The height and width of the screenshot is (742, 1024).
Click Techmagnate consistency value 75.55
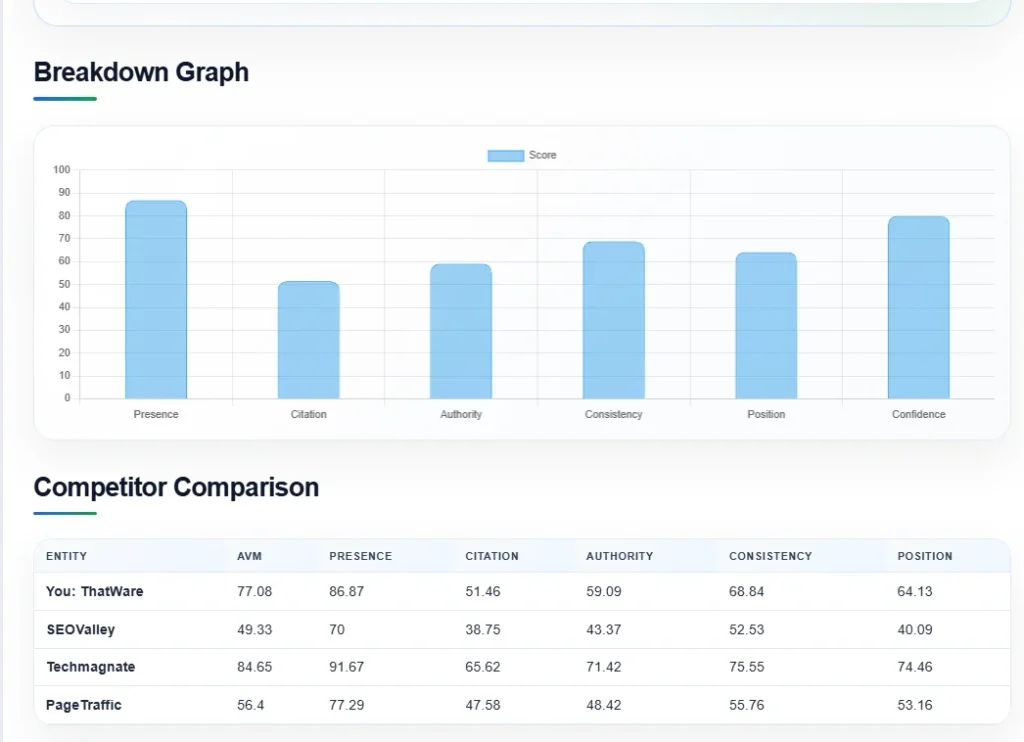pyautogui.click(x=746, y=668)
